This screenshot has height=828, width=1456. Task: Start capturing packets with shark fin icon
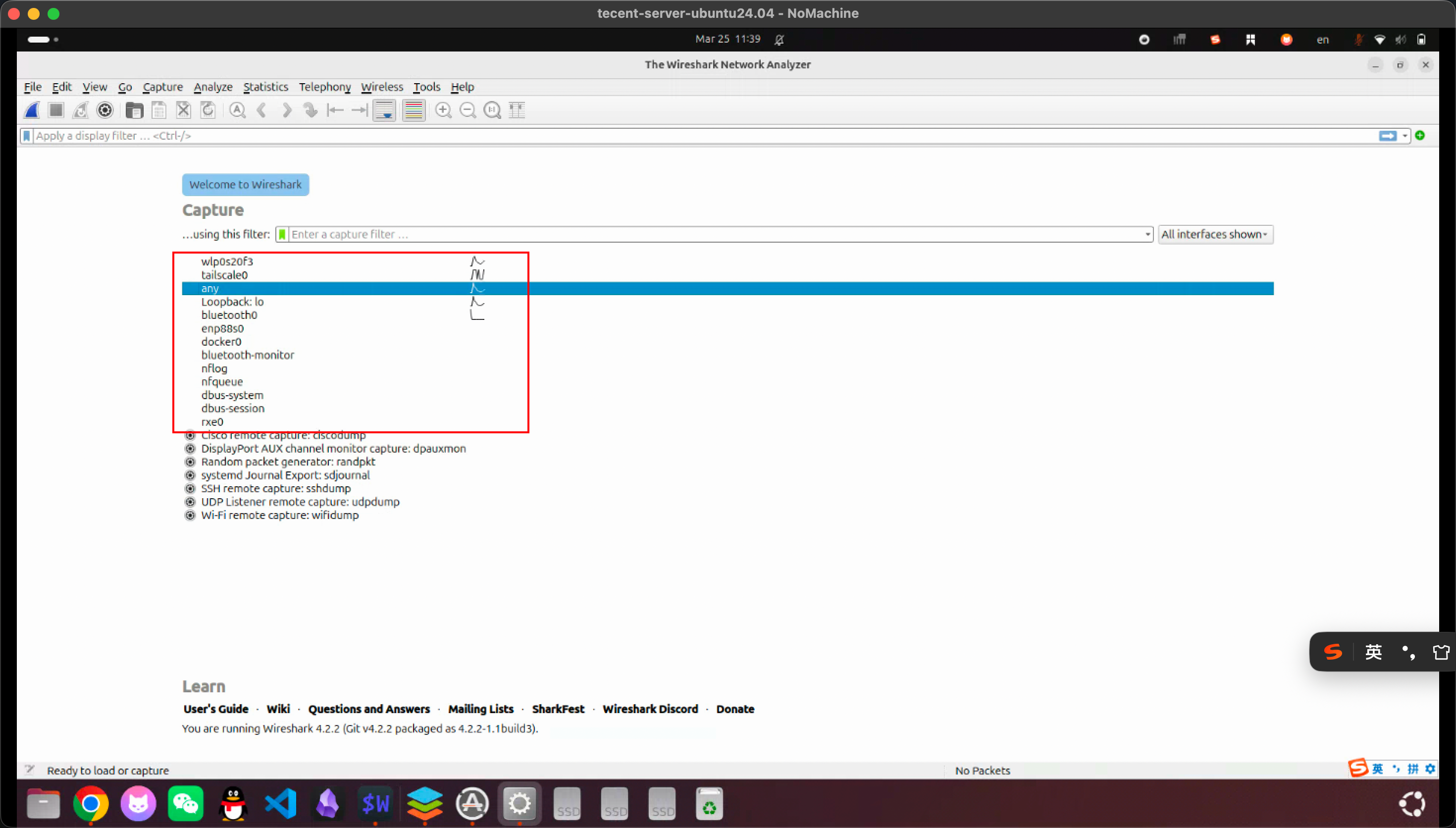32,110
